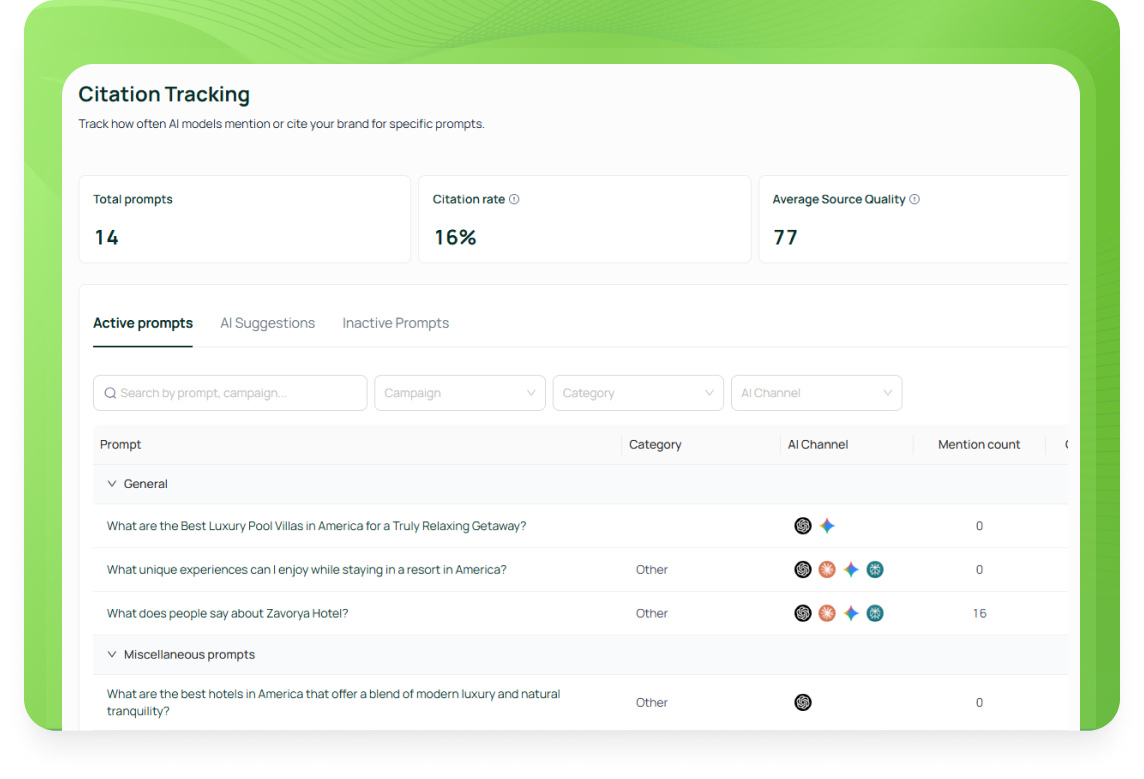
Task: Click Other category in unique experiences row
Action: (652, 570)
